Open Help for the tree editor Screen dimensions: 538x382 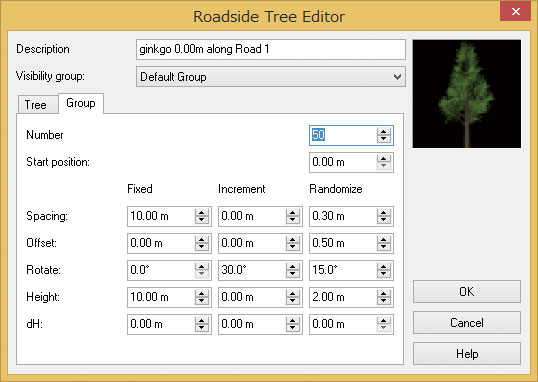467,354
